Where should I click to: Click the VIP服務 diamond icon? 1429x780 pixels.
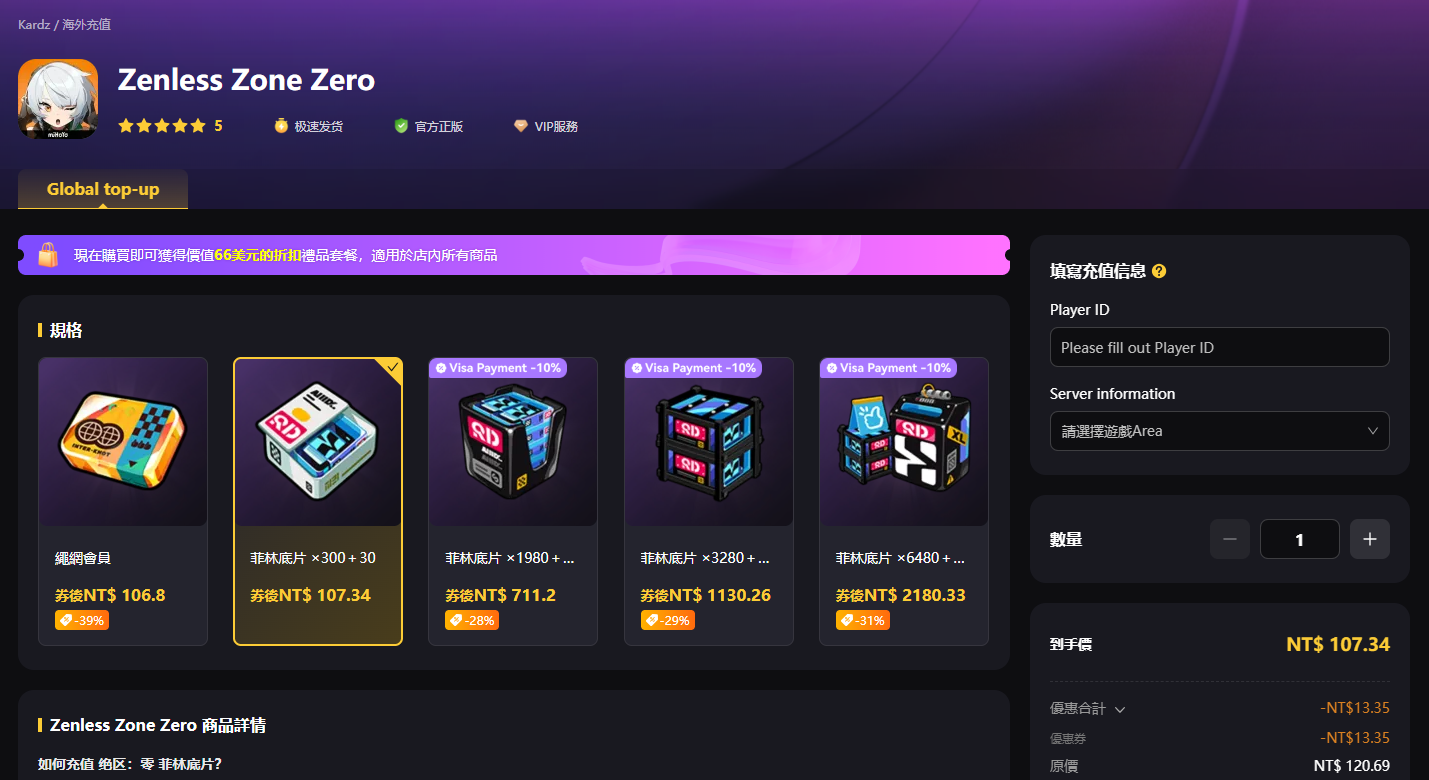pos(520,126)
